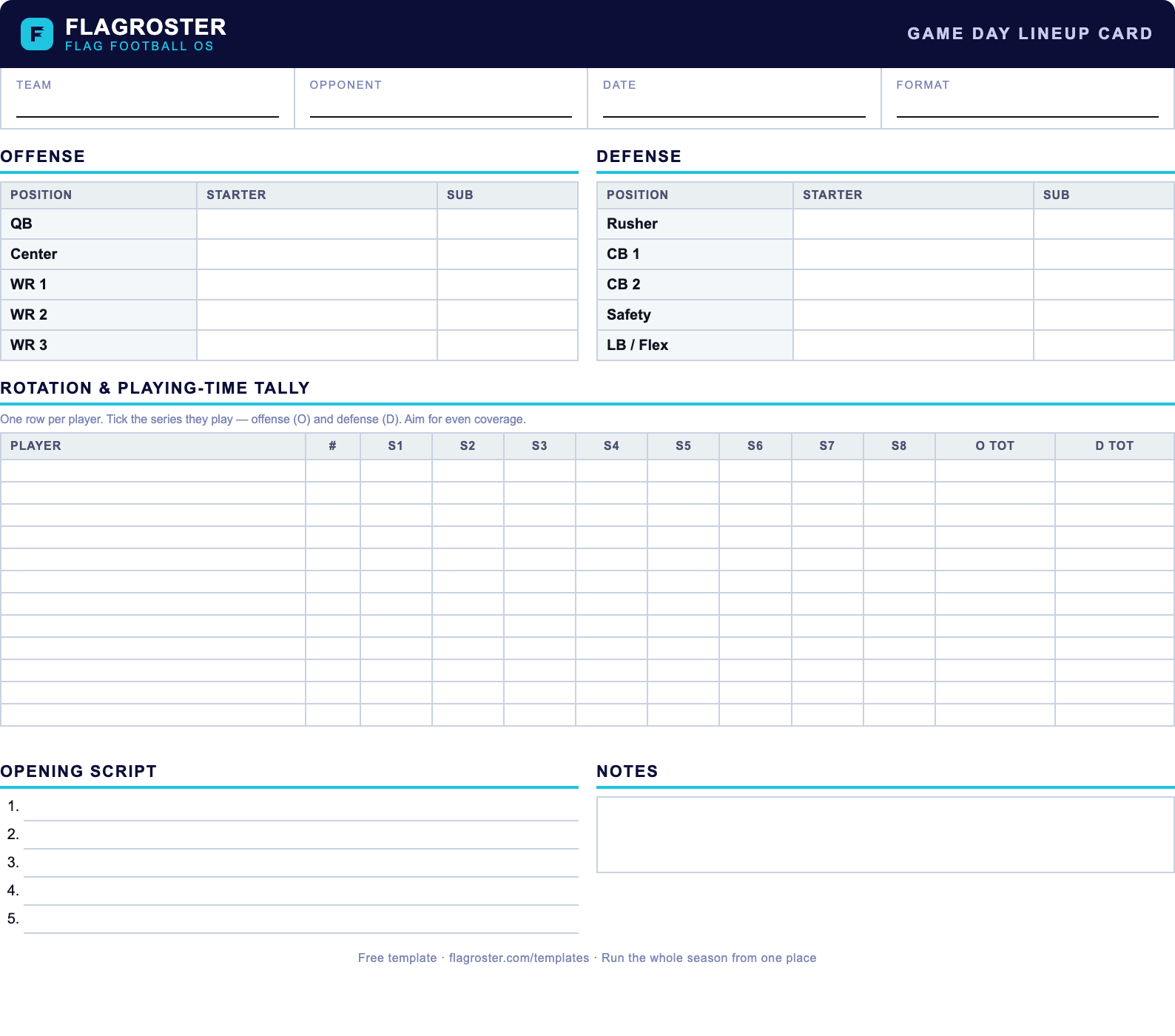Click opening script line 5
This screenshot has height=1036, width=1175.
pos(301,919)
